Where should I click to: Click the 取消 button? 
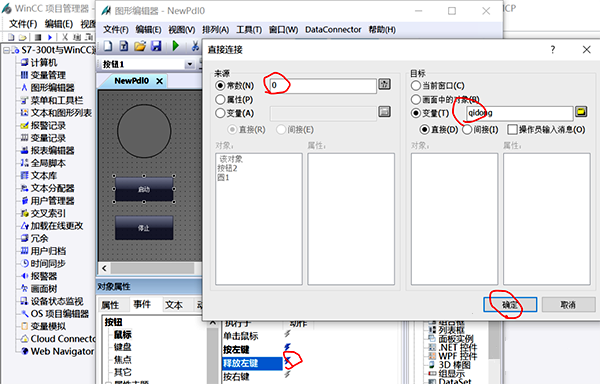pos(568,305)
